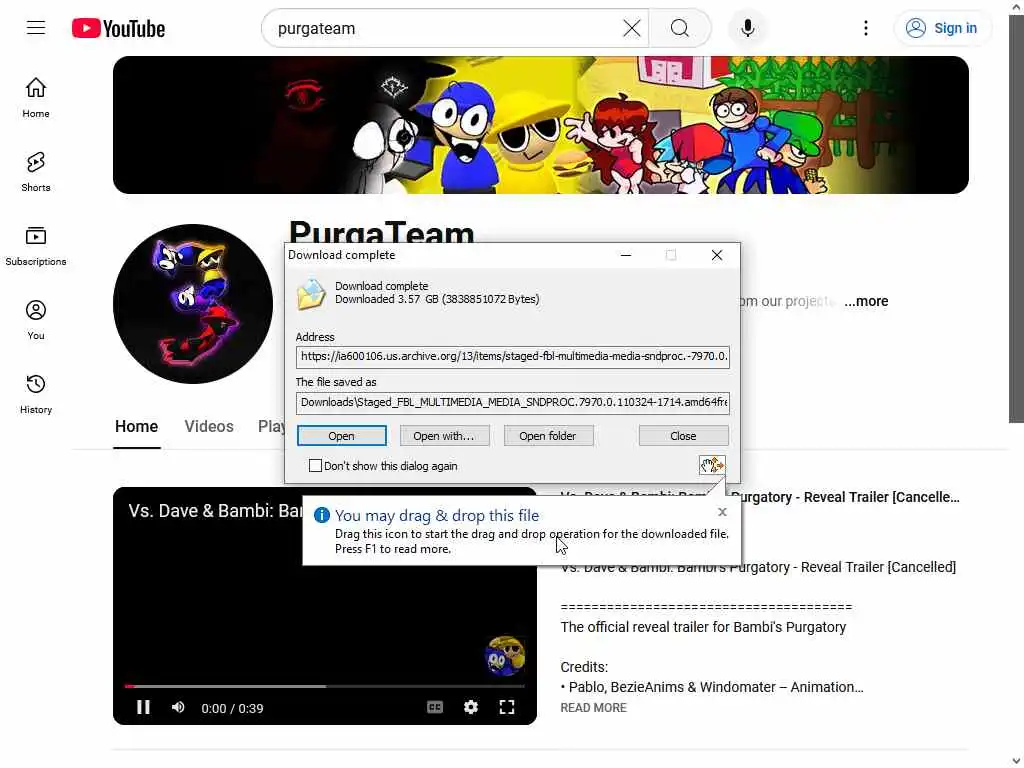Screen dimensions: 1024x768
Task: Minimize the Download complete dialog
Action: [626, 255]
